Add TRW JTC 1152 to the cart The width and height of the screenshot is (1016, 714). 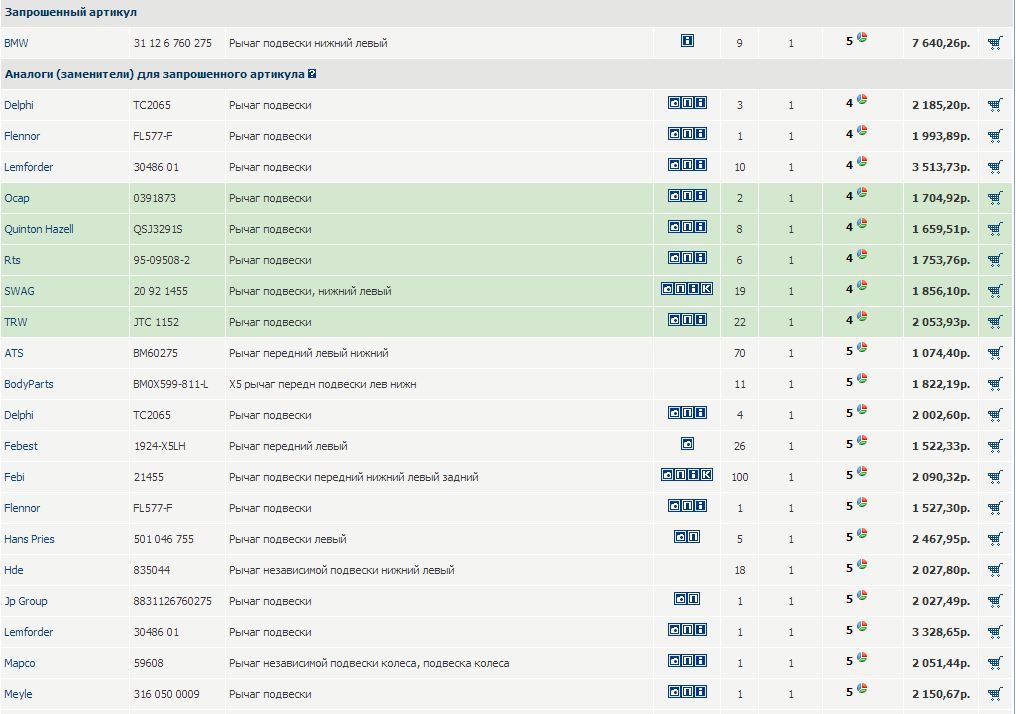[995, 322]
